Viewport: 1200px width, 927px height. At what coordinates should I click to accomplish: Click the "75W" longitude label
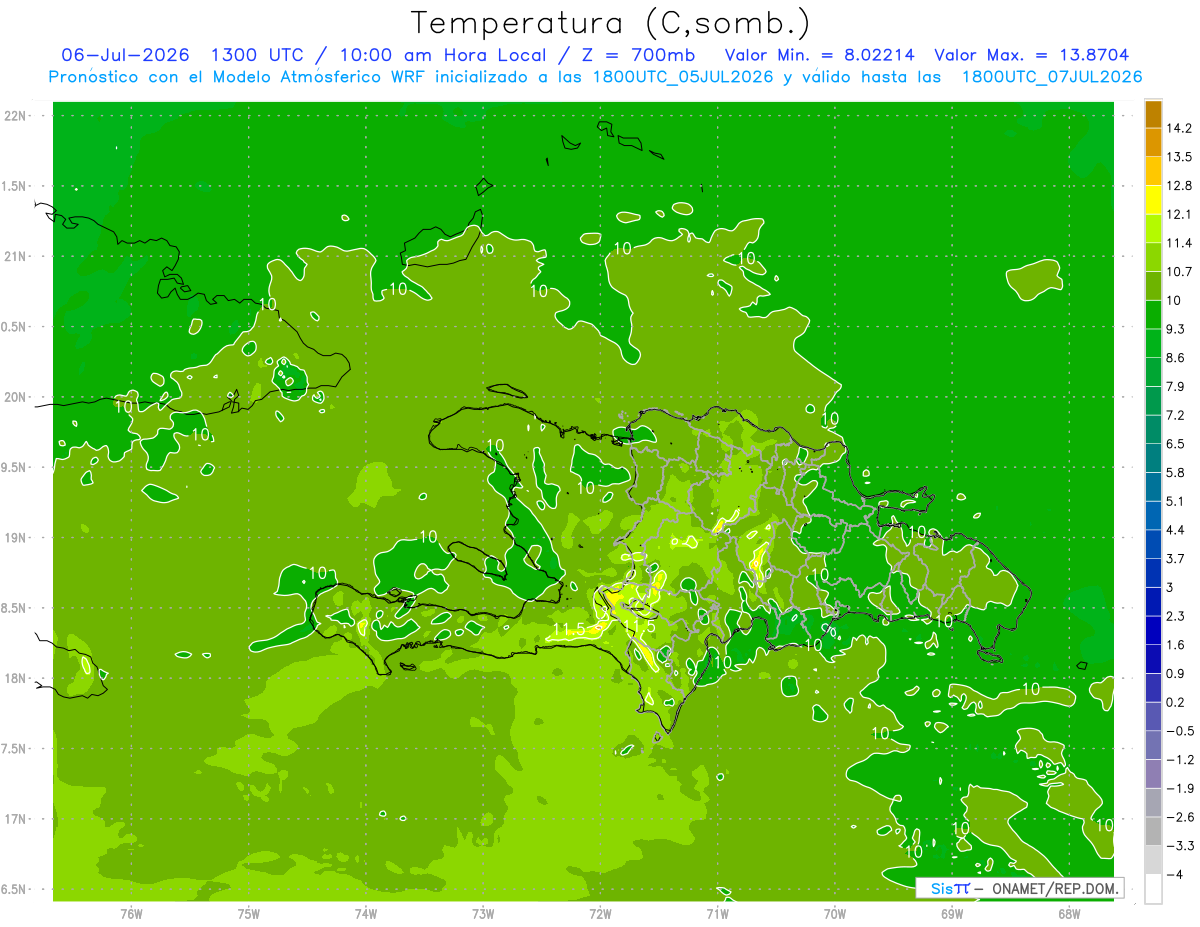point(249,914)
